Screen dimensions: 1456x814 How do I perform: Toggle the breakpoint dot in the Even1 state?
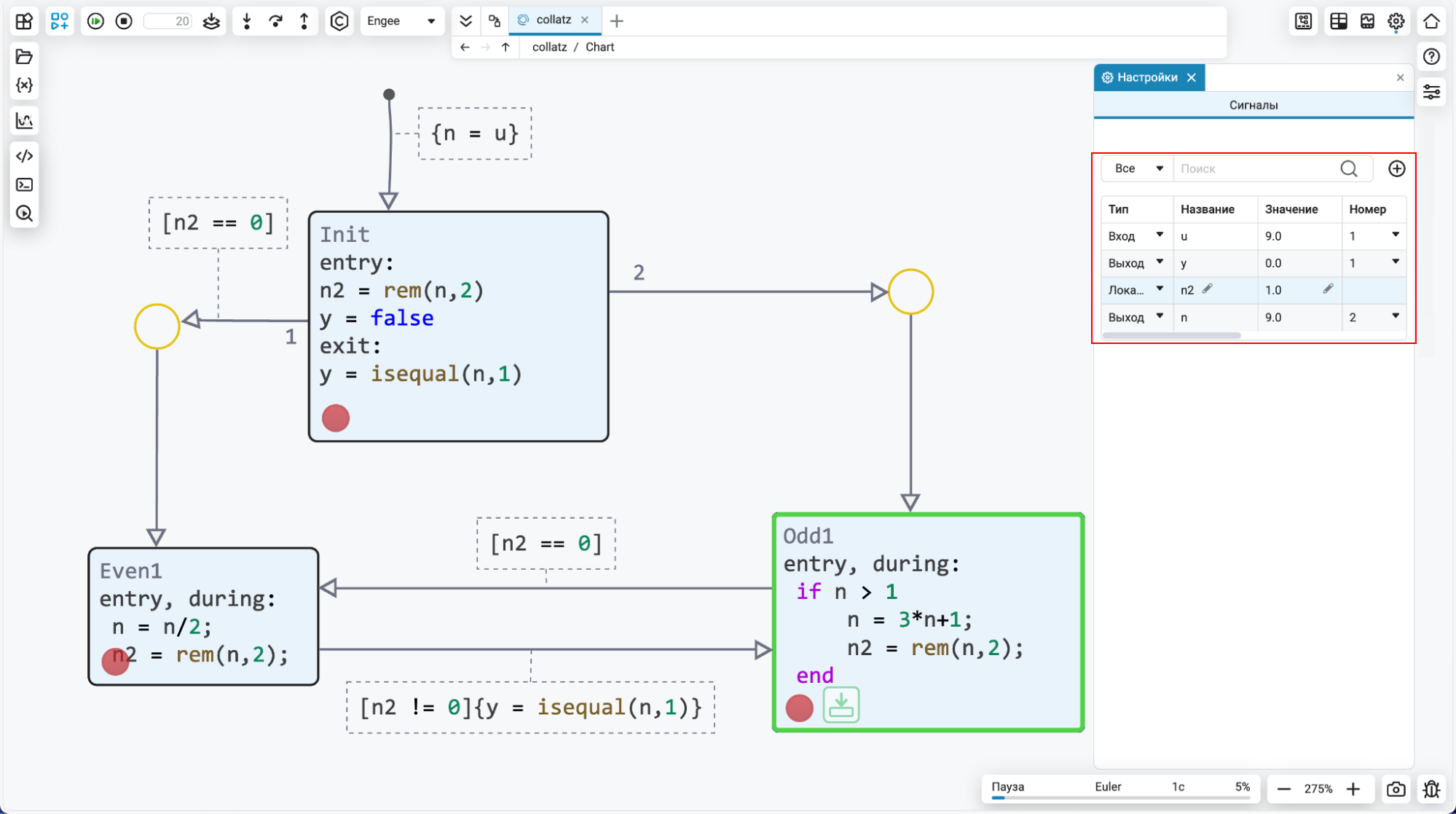[x=115, y=662]
